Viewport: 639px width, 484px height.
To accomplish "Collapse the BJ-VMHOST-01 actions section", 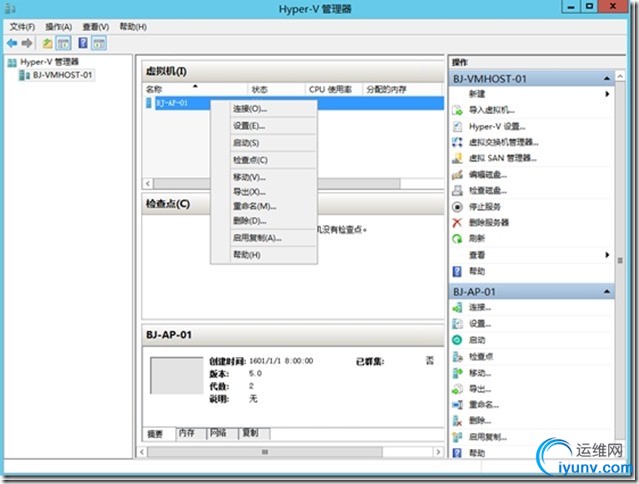I will pos(607,79).
